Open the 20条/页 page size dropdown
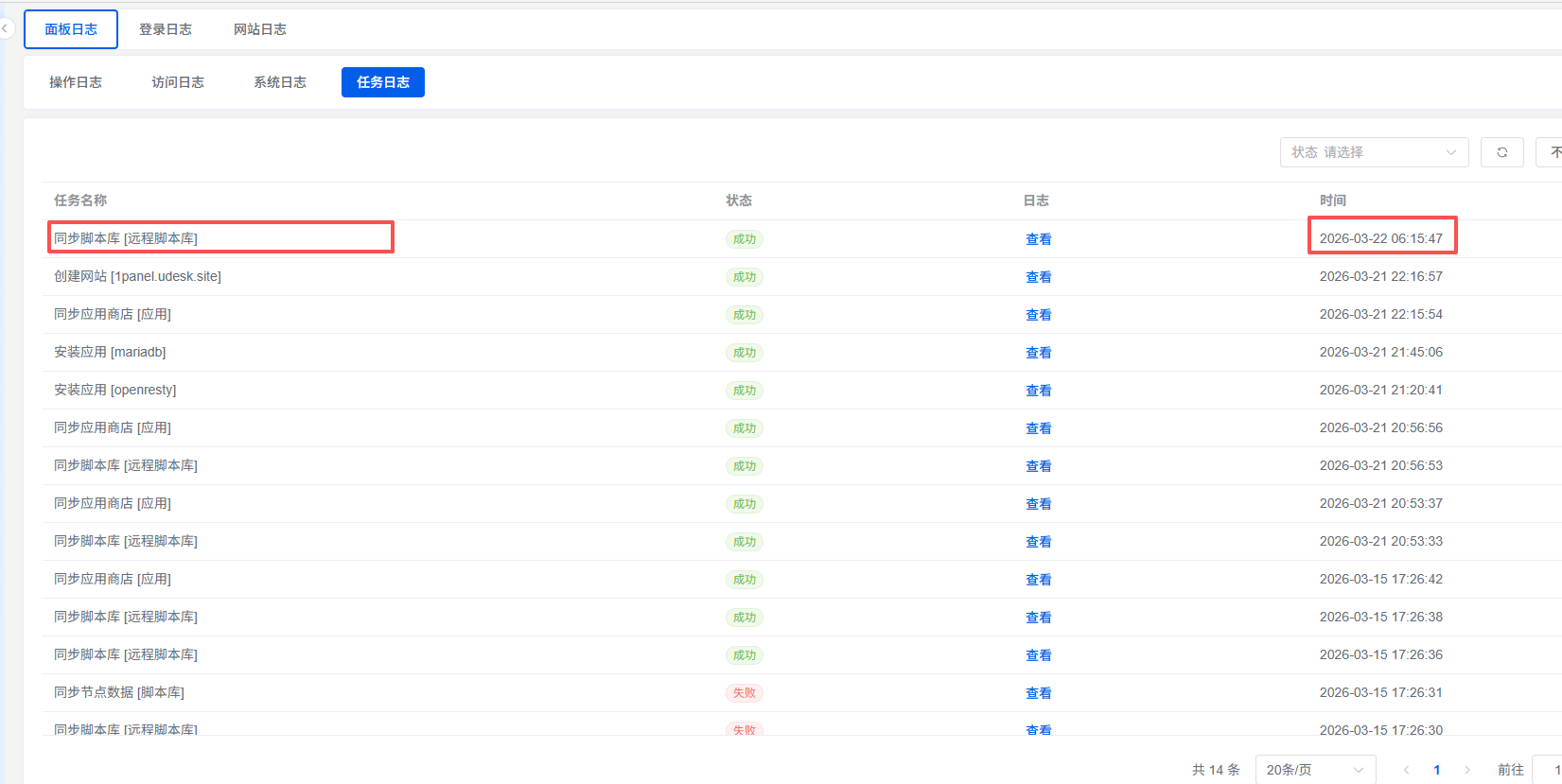Image resolution: width=1562 pixels, height=784 pixels. click(x=1314, y=770)
